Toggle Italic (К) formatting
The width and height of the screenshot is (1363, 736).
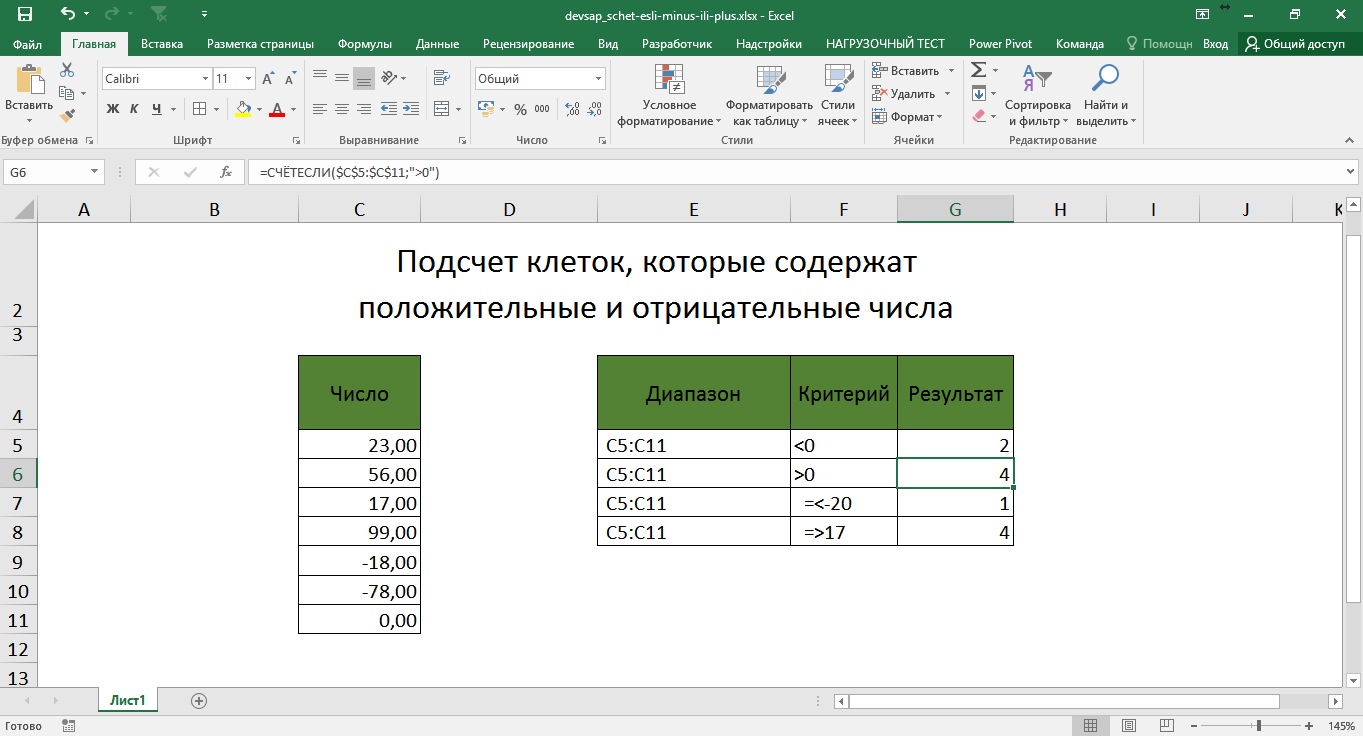[x=134, y=109]
